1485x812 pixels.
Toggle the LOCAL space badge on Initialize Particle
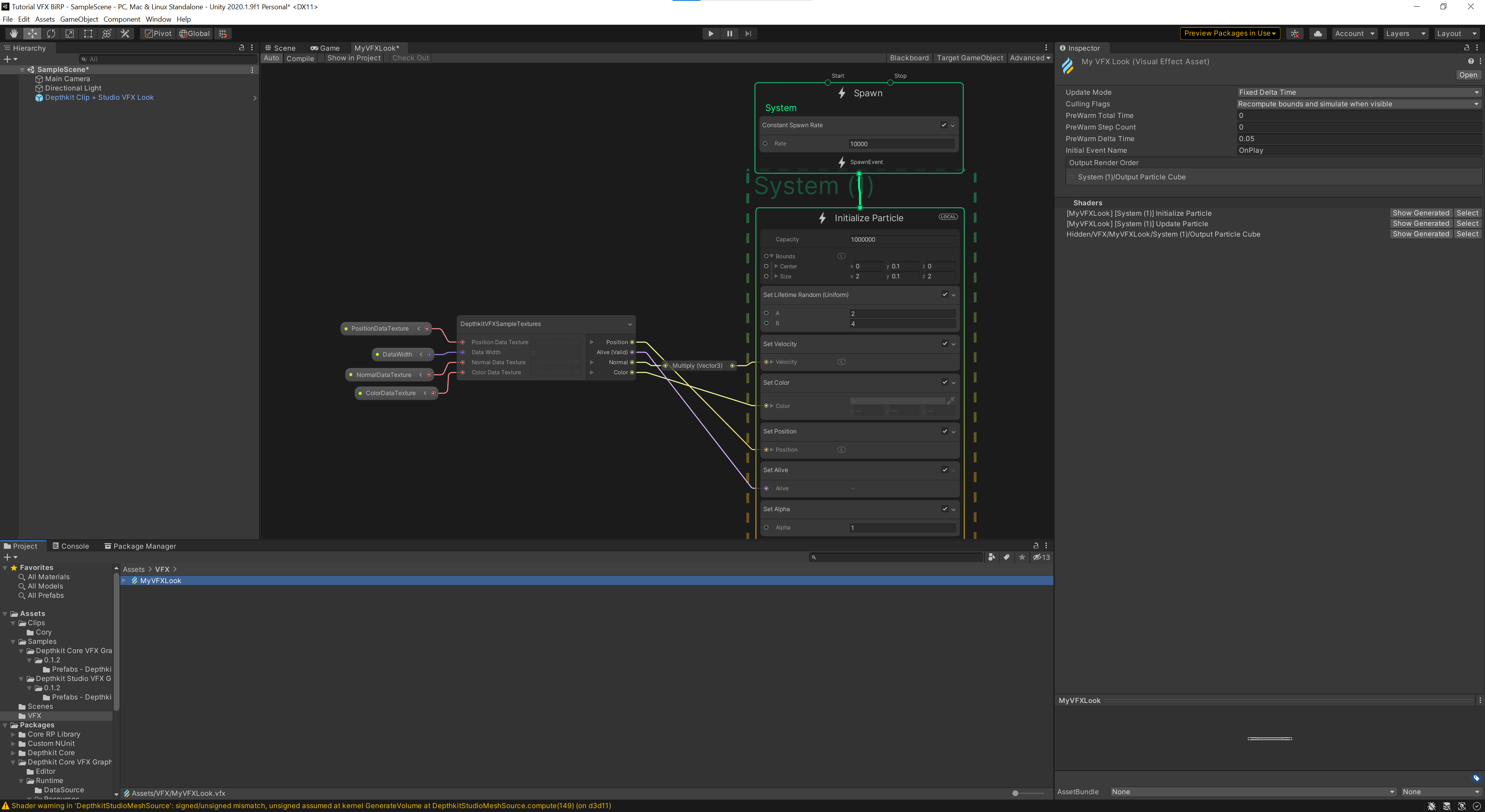tap(948, 217)
